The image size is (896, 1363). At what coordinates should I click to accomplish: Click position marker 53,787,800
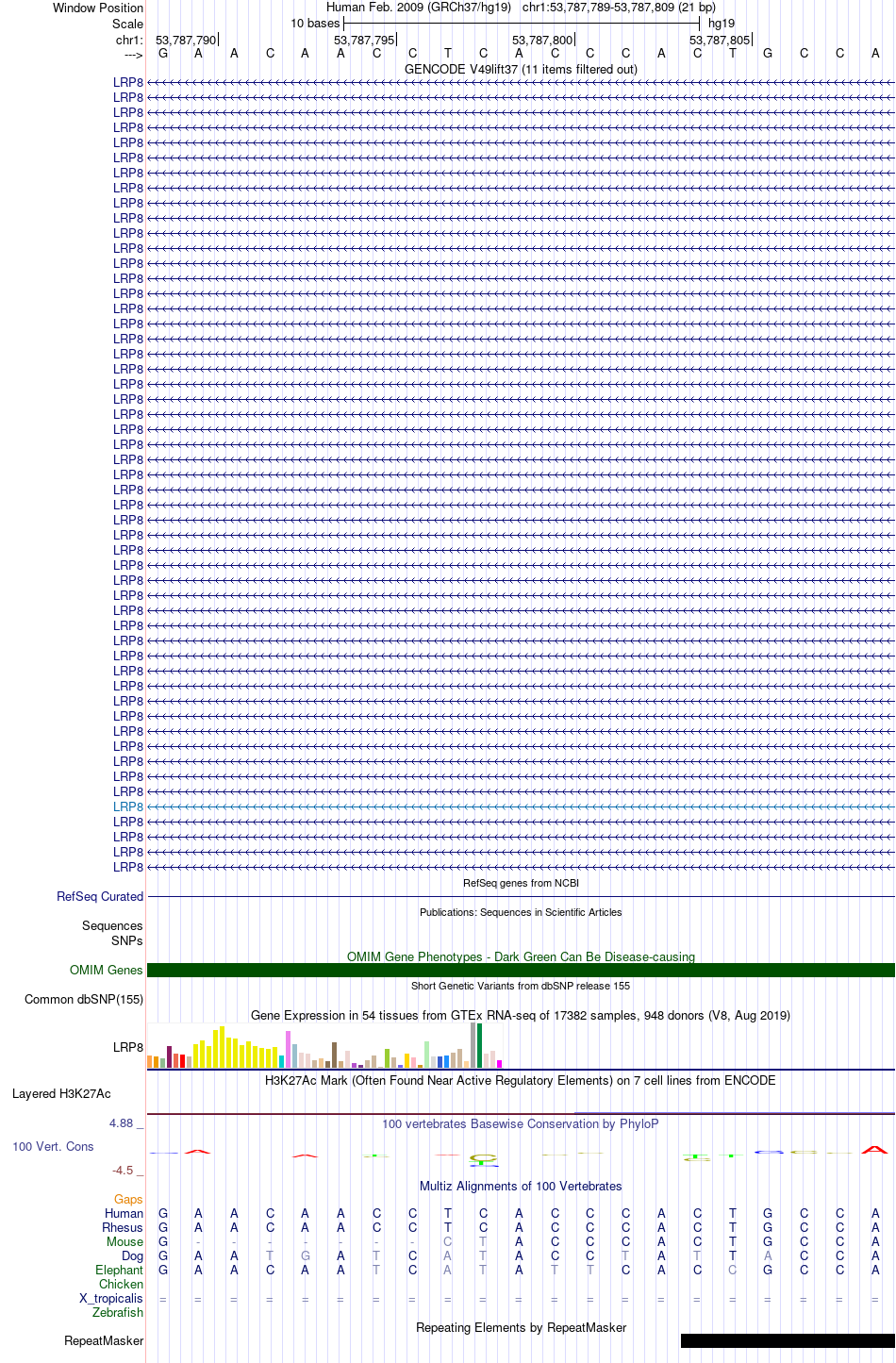click(x=542, y=40)
